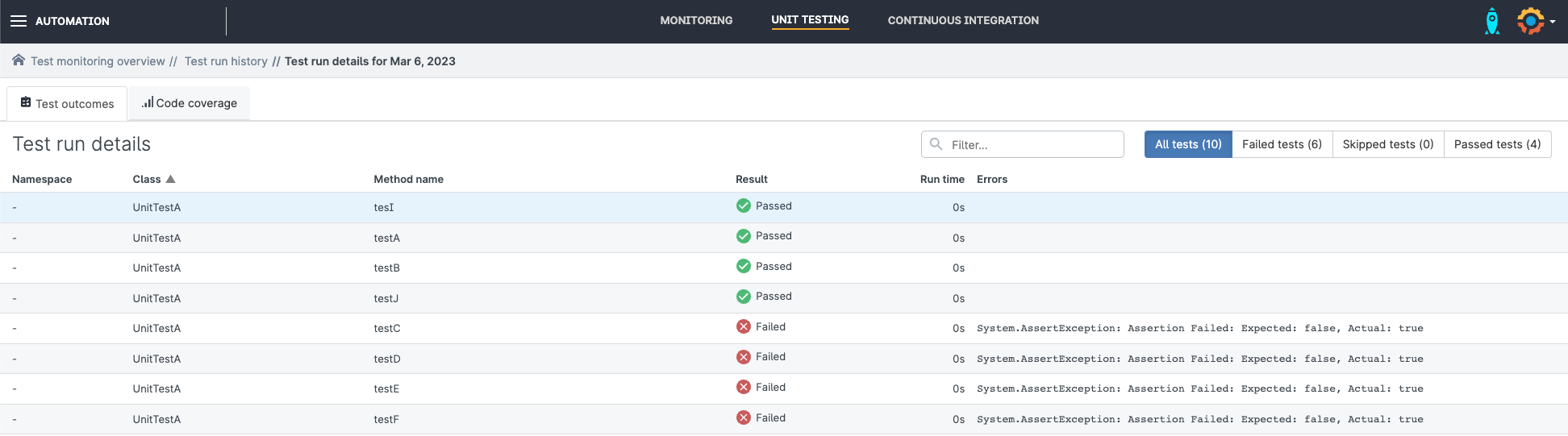Click the red Failed icon for testF

pos(743,418)
